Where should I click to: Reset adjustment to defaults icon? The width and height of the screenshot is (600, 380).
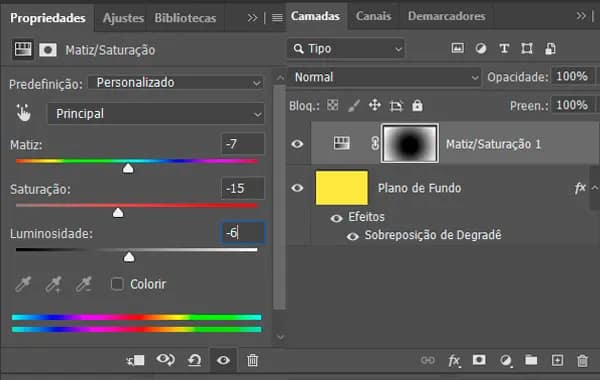click(194, 360)
